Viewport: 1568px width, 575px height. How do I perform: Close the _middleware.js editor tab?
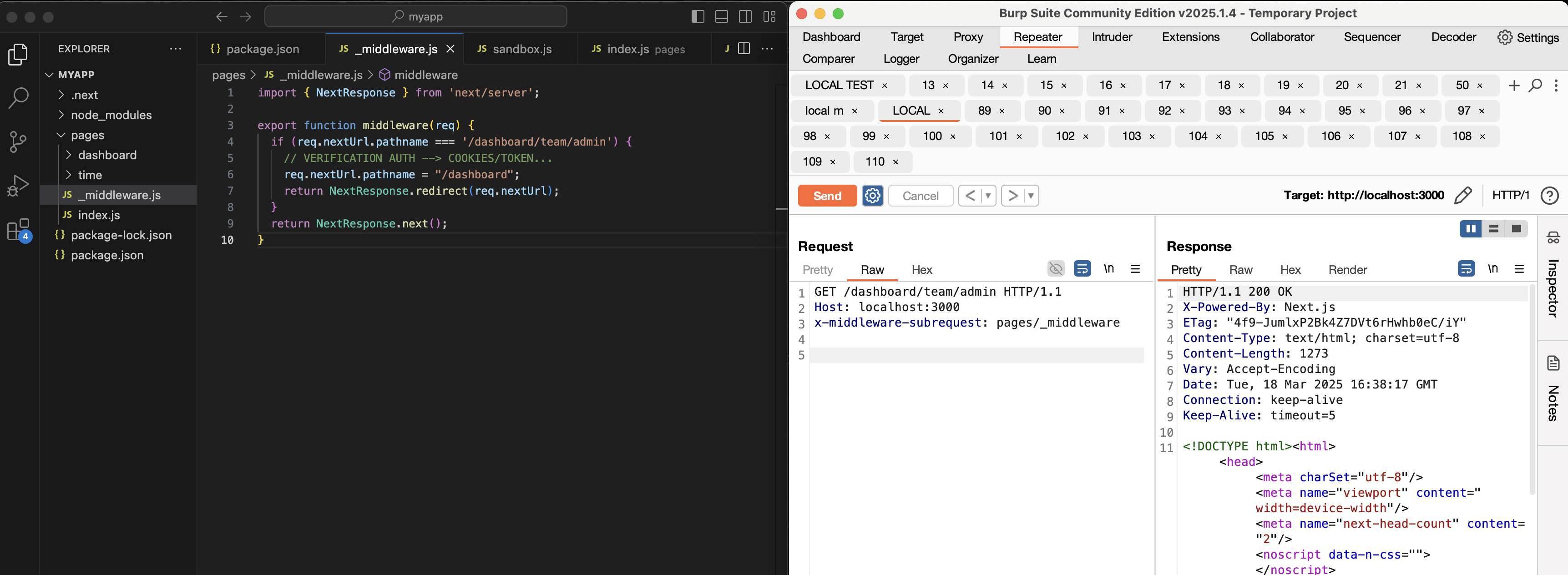[450, 49]
